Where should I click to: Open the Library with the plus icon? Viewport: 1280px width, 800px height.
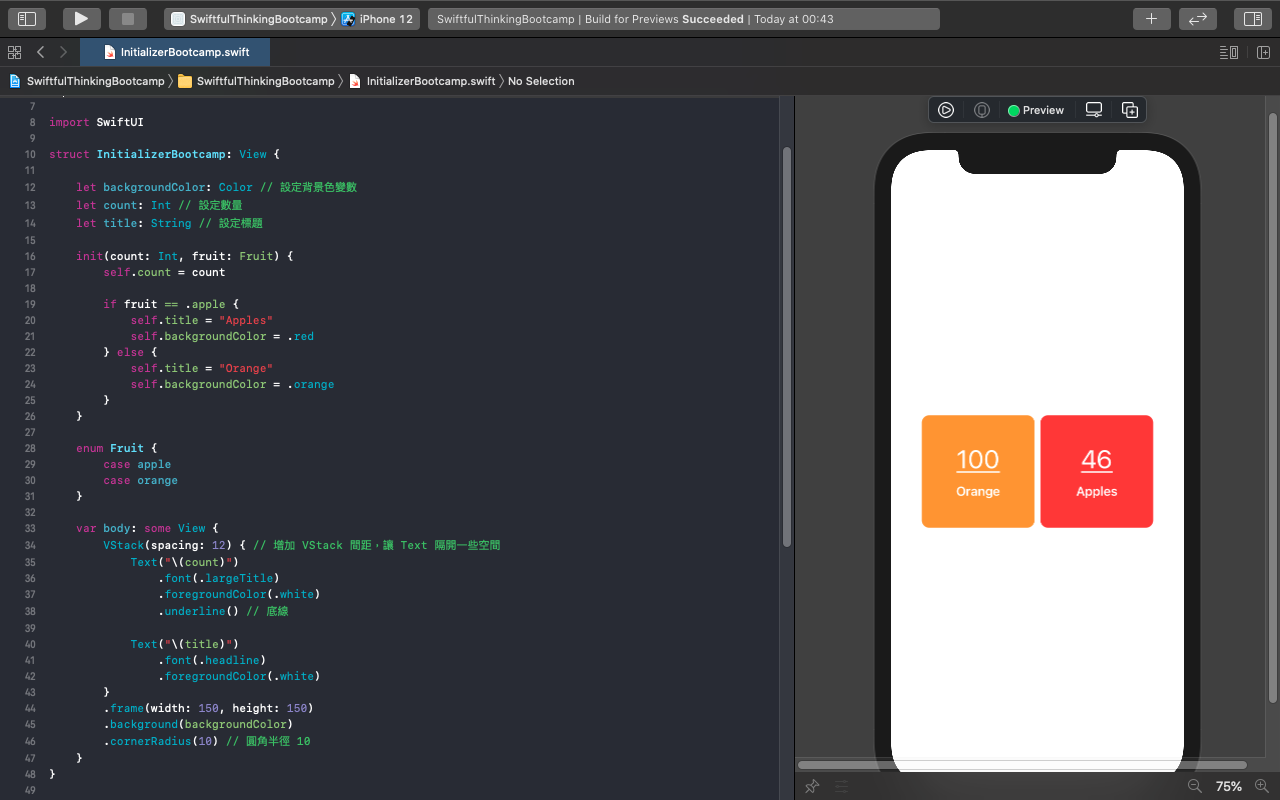tap(1151, 19)
